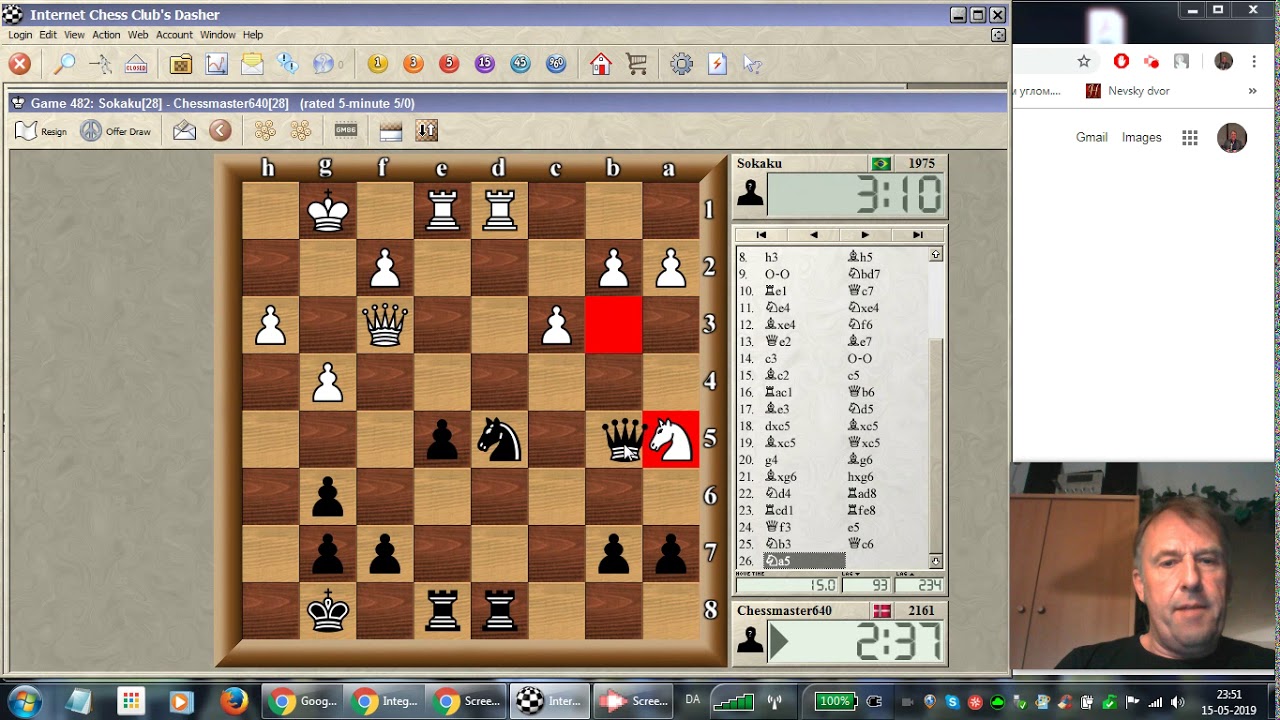
Task: Click the black knight on d5
Action: click(x=499, y=440)
